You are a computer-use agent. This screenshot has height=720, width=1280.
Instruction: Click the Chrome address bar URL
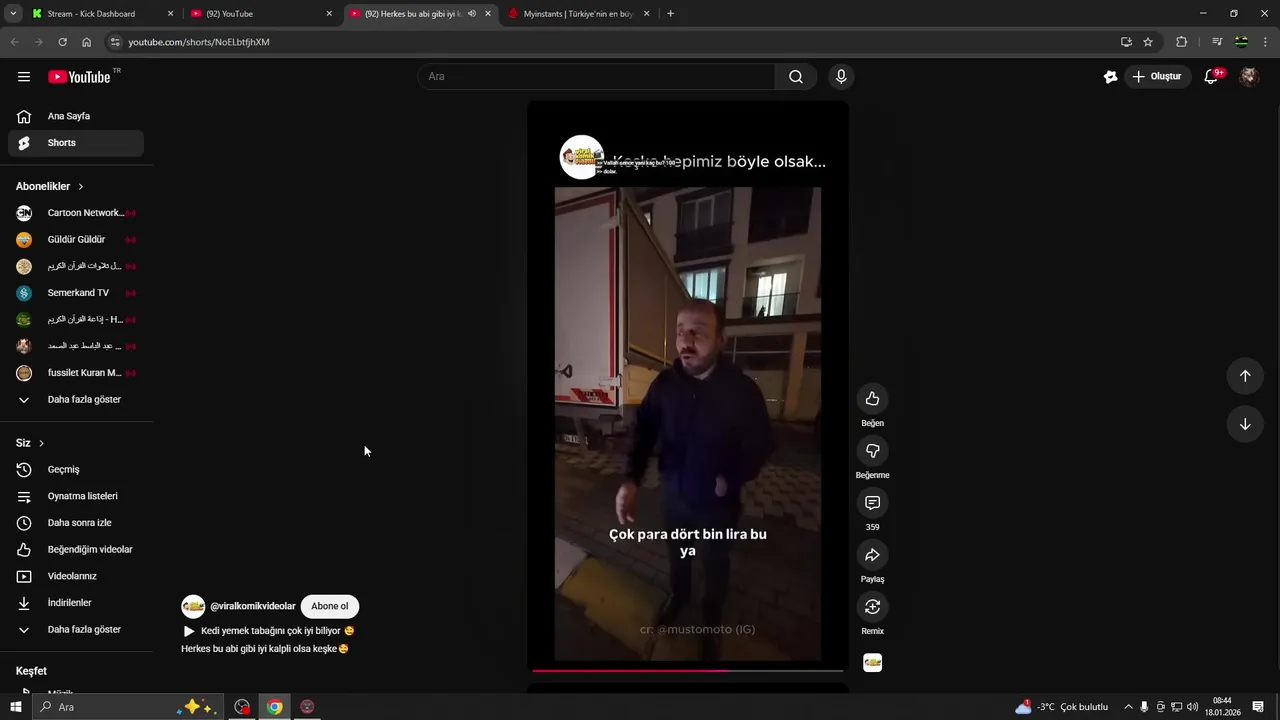[199, 42]
